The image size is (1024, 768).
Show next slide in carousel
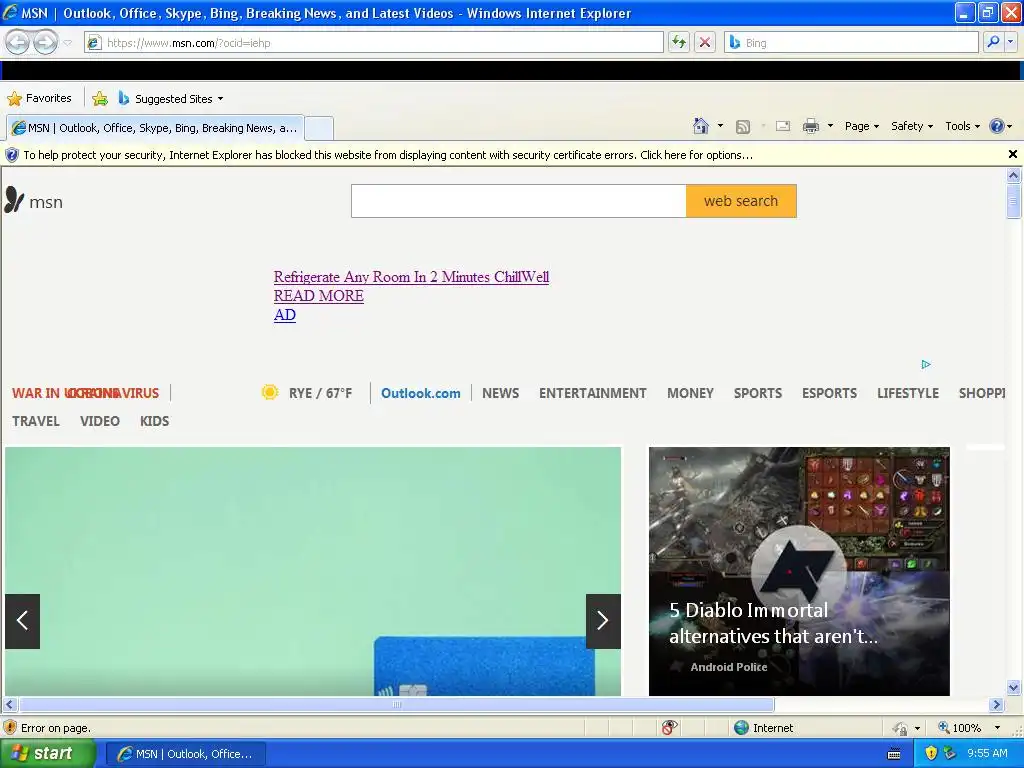(603, 621)
